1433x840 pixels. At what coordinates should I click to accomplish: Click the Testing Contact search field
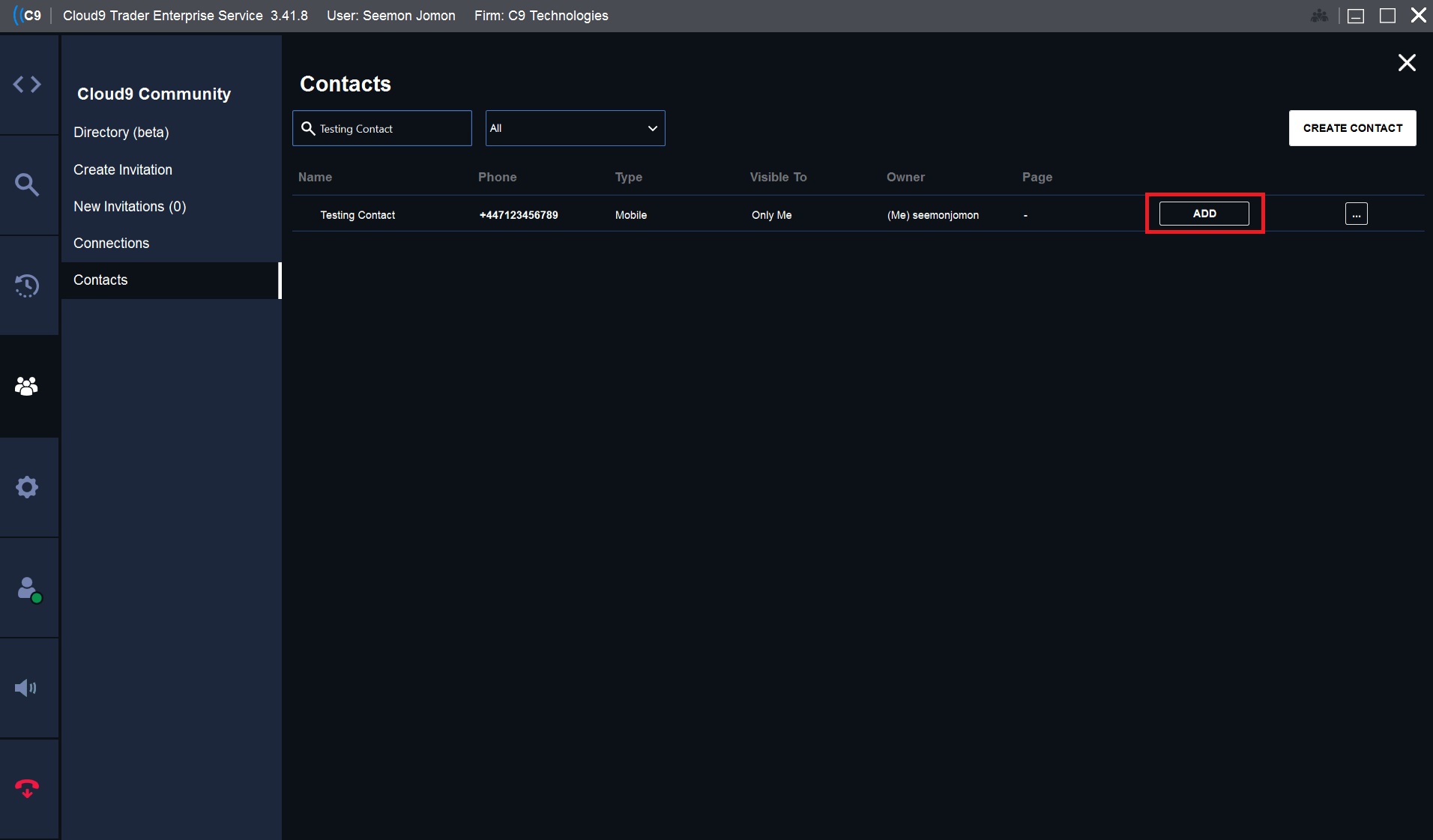[381, 128]
